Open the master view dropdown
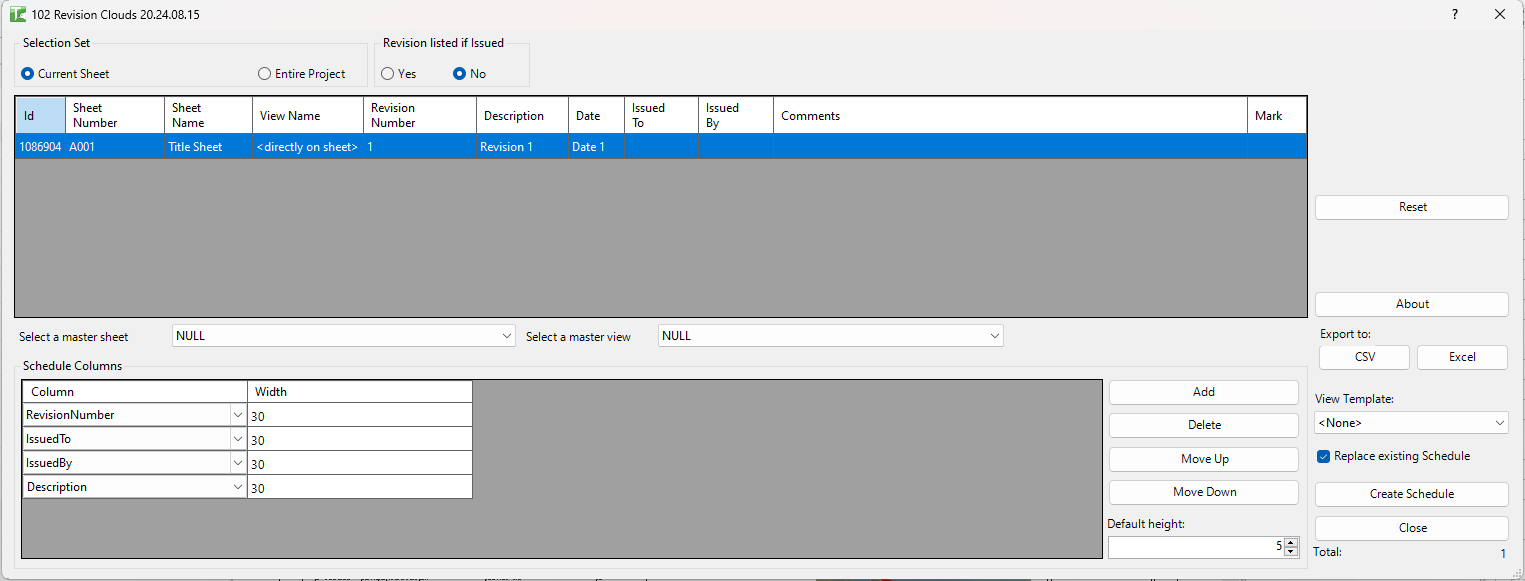Viewport: 1525px width, 581px height. (x=993, y=336)
